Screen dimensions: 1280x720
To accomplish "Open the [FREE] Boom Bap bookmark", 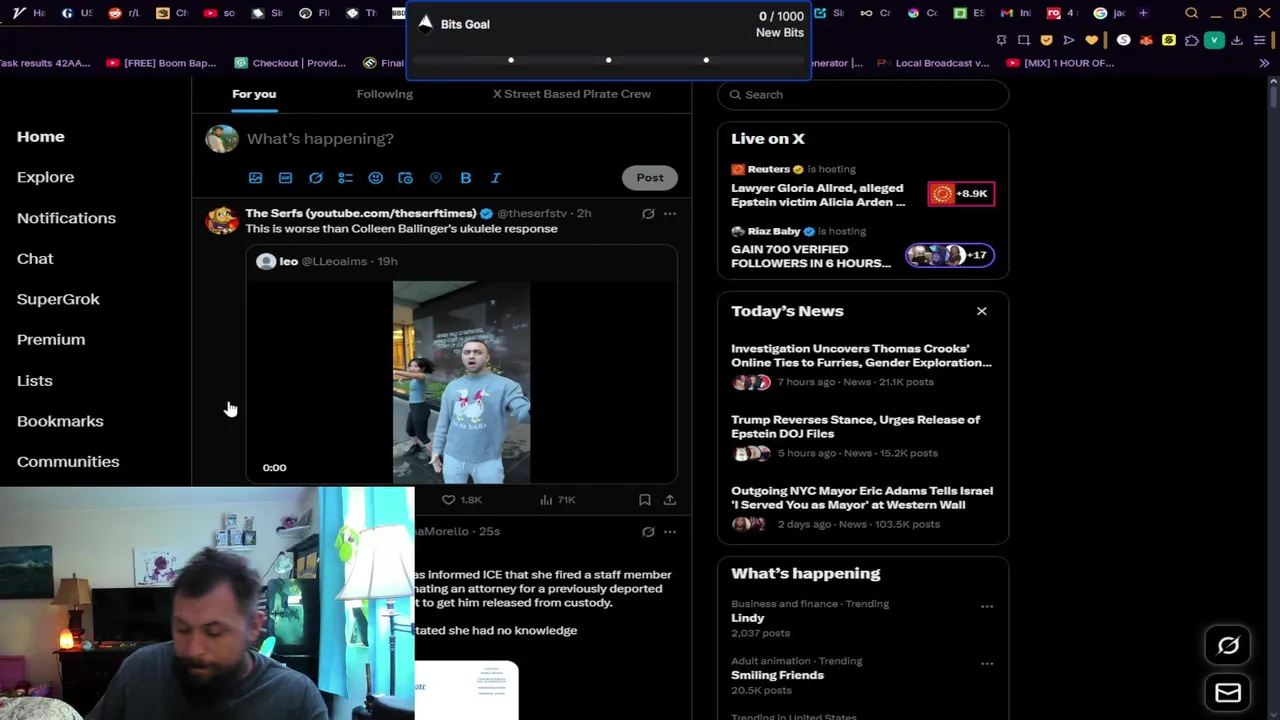I will point(161,63).
